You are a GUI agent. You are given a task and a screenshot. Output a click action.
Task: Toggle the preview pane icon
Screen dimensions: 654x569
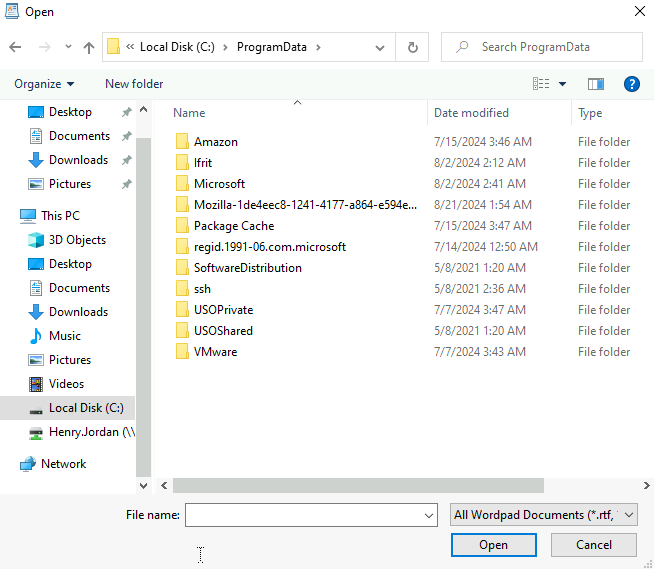click(x=596, y=84)
